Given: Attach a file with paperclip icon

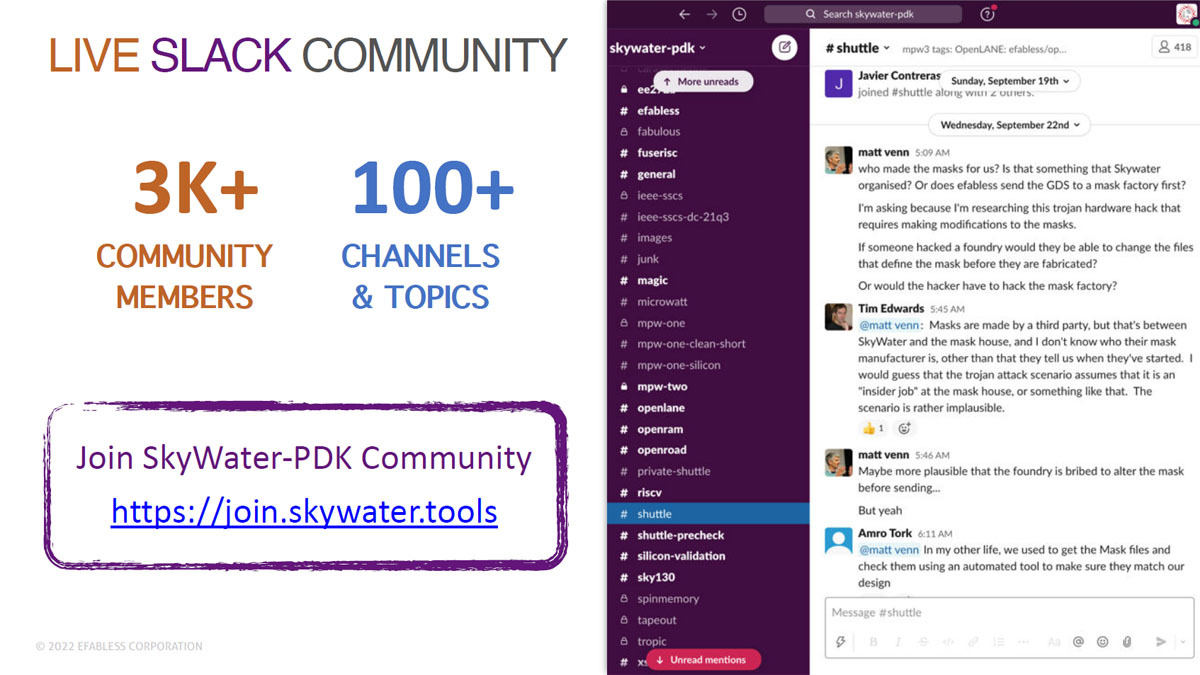Looking at the screenshot, I should tap(1127, 641).
